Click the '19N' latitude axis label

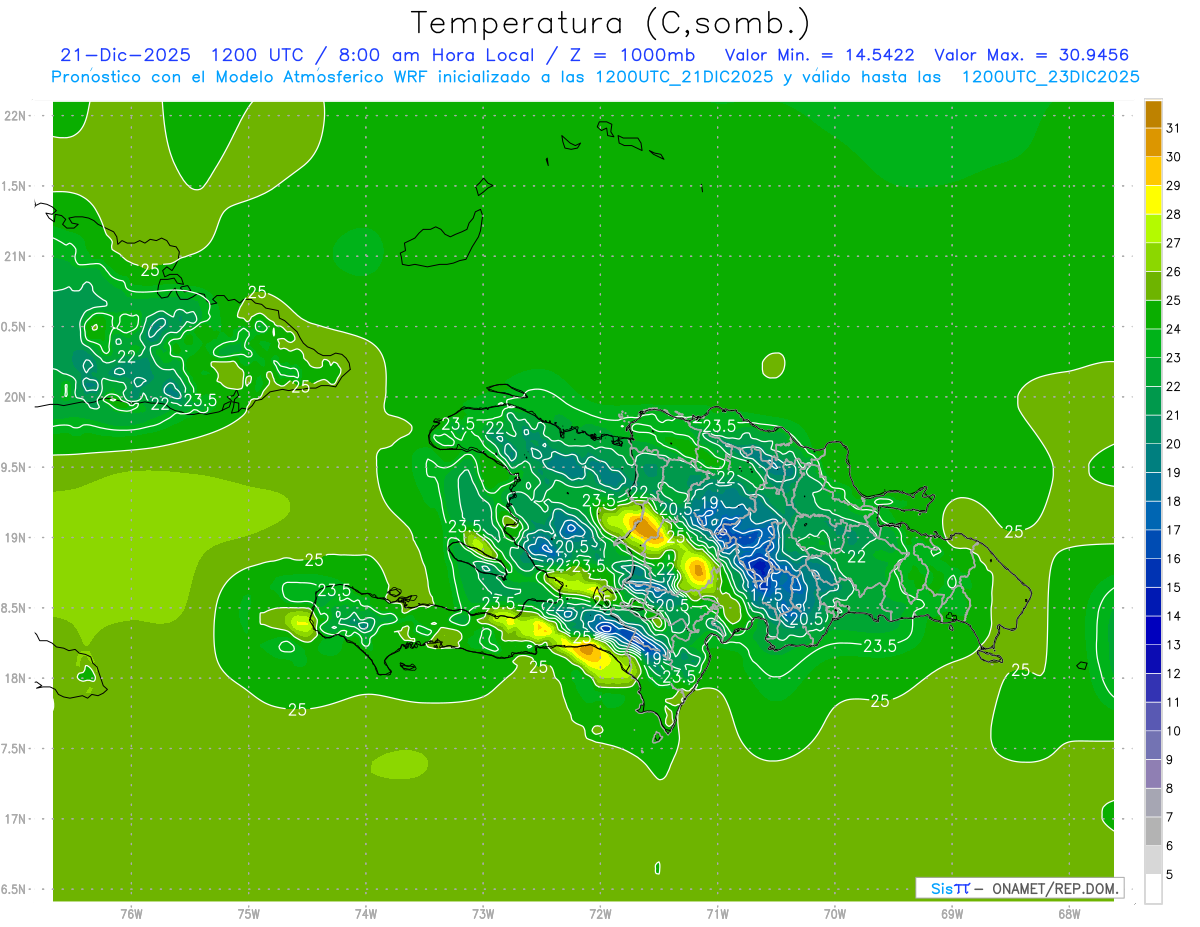point(15,538)
